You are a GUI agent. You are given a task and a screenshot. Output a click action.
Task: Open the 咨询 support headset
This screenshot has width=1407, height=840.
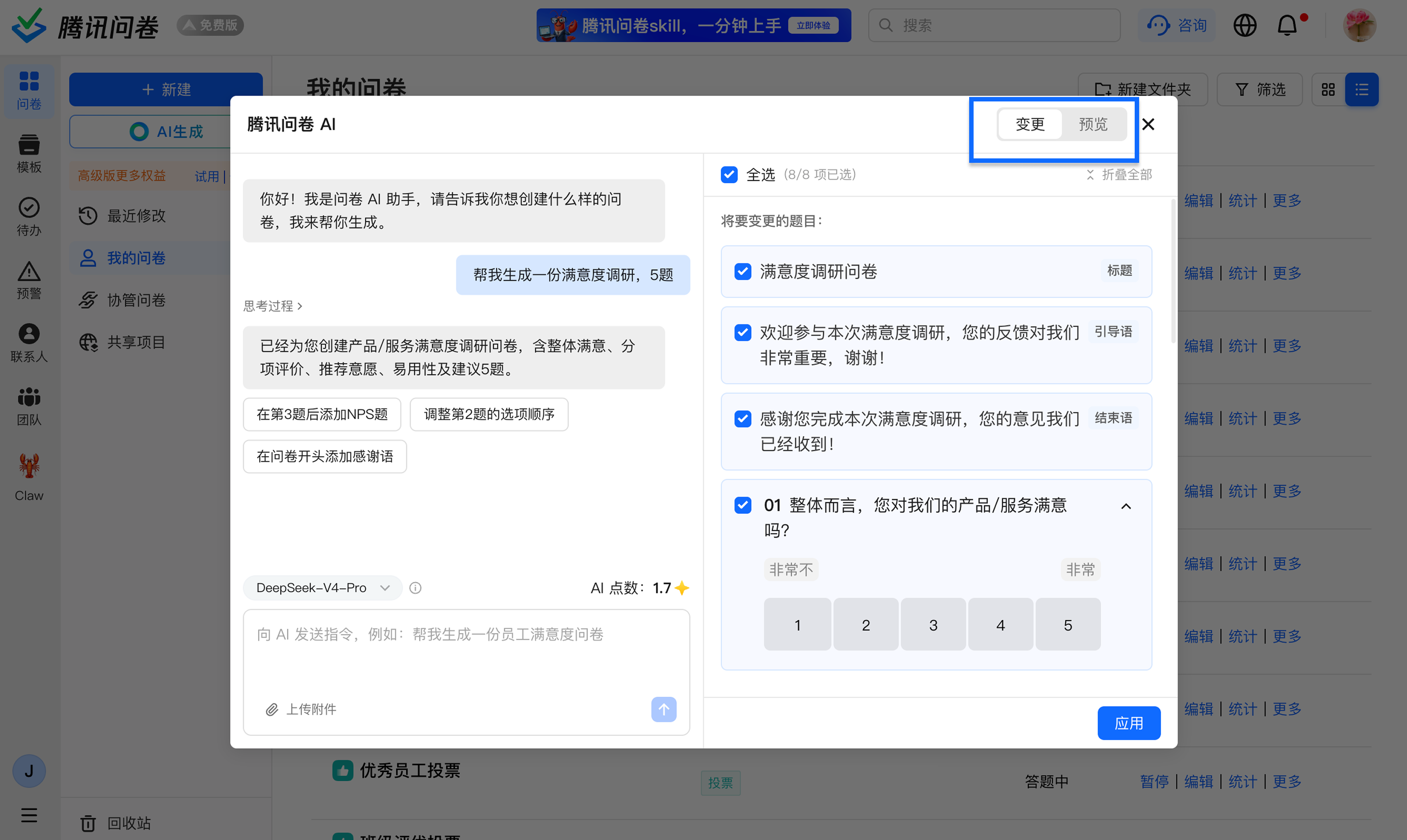click(1177, 25)
